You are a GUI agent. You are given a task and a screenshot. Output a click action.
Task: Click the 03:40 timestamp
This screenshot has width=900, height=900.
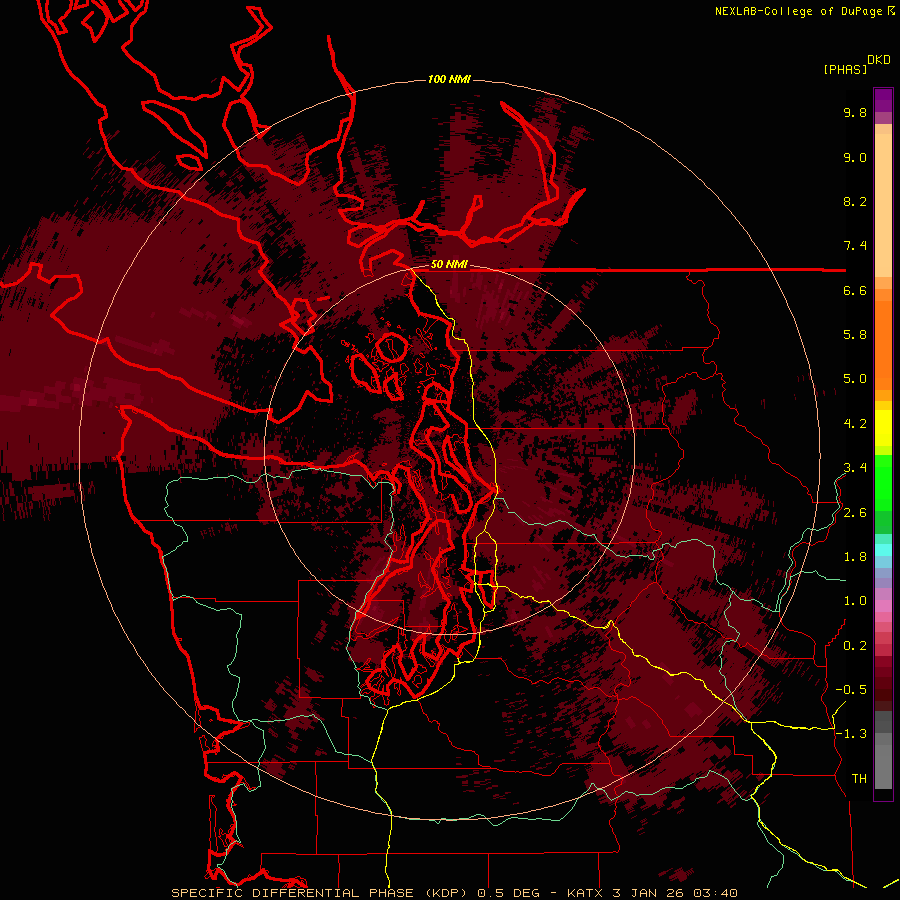pos(715,893)
